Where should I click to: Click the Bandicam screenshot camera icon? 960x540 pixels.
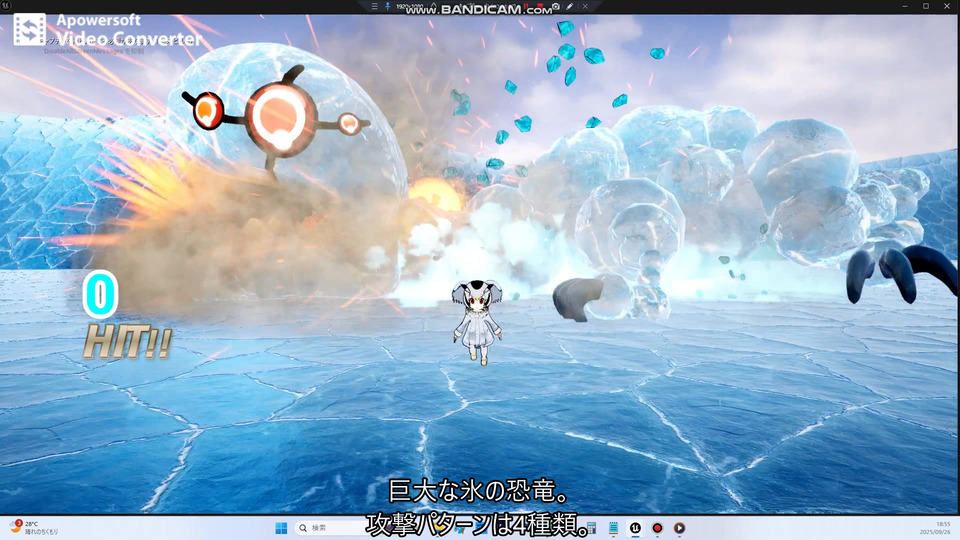[x=556, y=6]
